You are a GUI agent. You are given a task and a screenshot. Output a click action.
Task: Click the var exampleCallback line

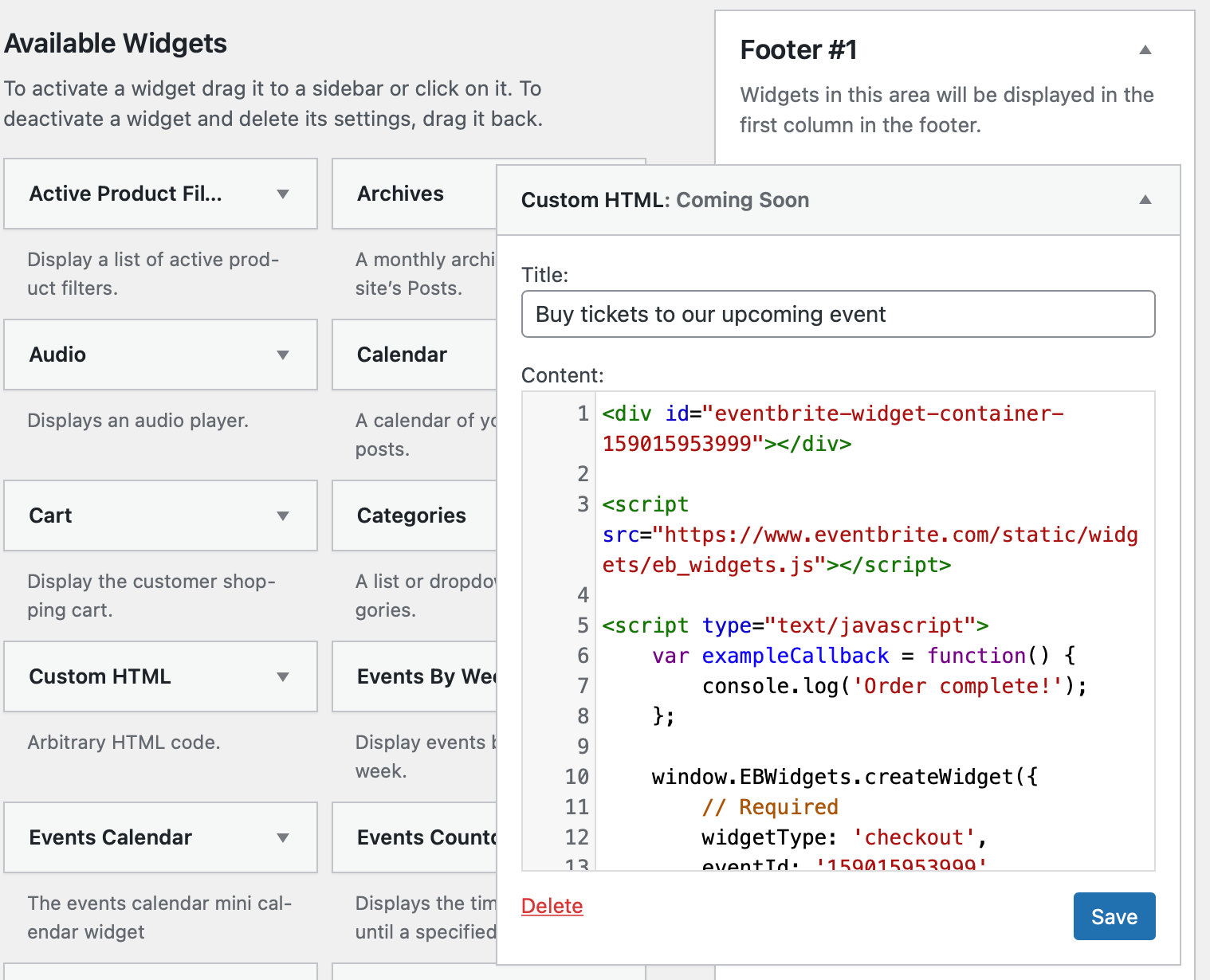864,656
